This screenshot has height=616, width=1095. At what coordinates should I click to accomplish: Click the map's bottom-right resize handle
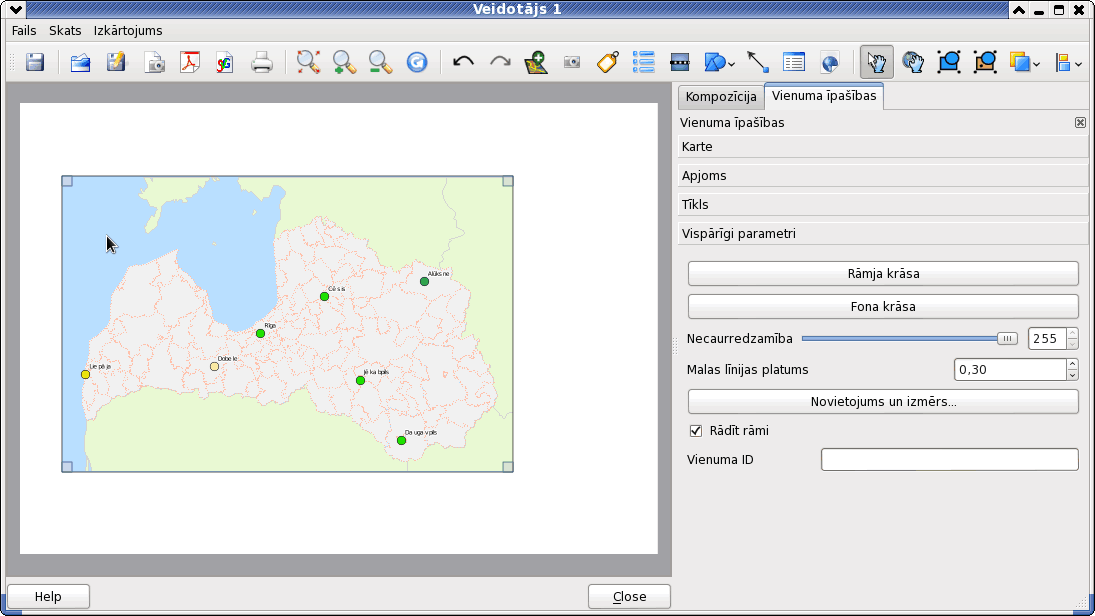508,467
